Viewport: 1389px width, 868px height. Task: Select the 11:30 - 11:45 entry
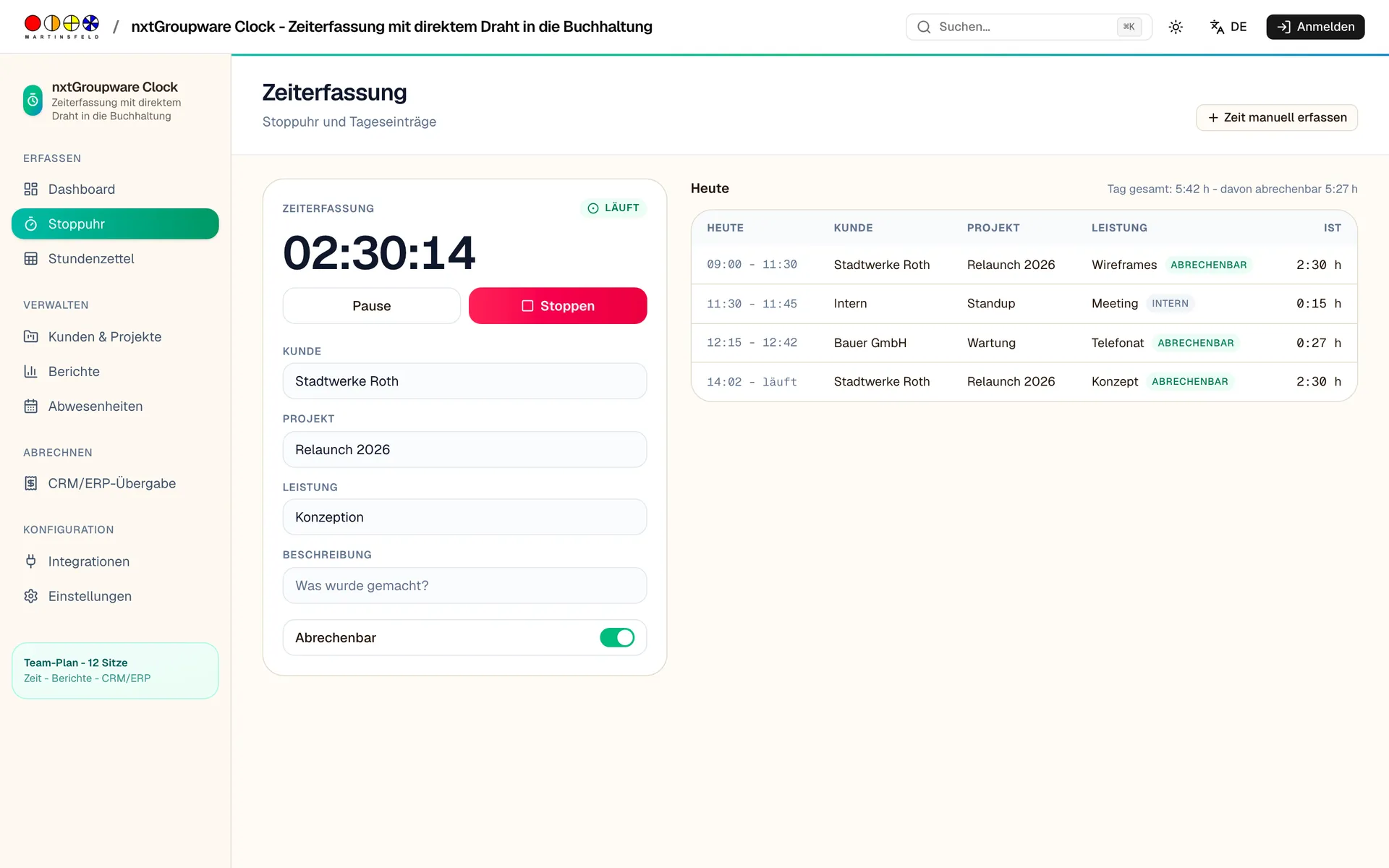1024,304
